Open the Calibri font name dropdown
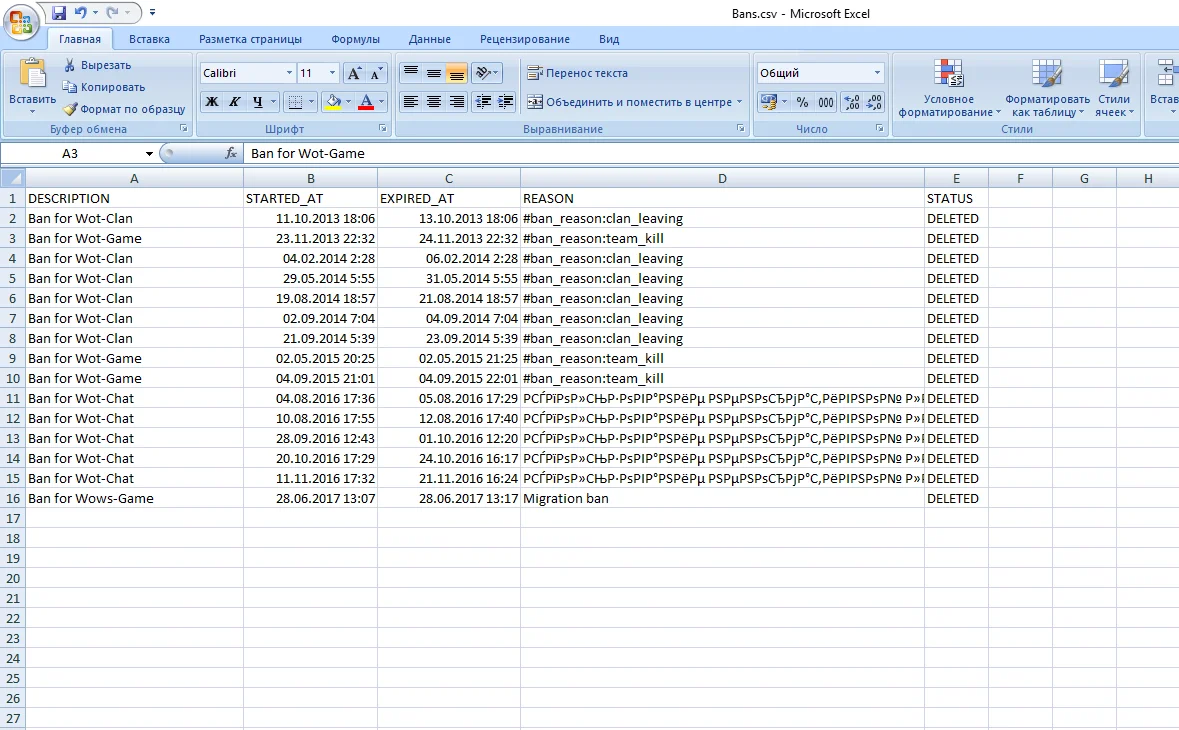This screenshot has width=1179, height=730. coord(289,73)
